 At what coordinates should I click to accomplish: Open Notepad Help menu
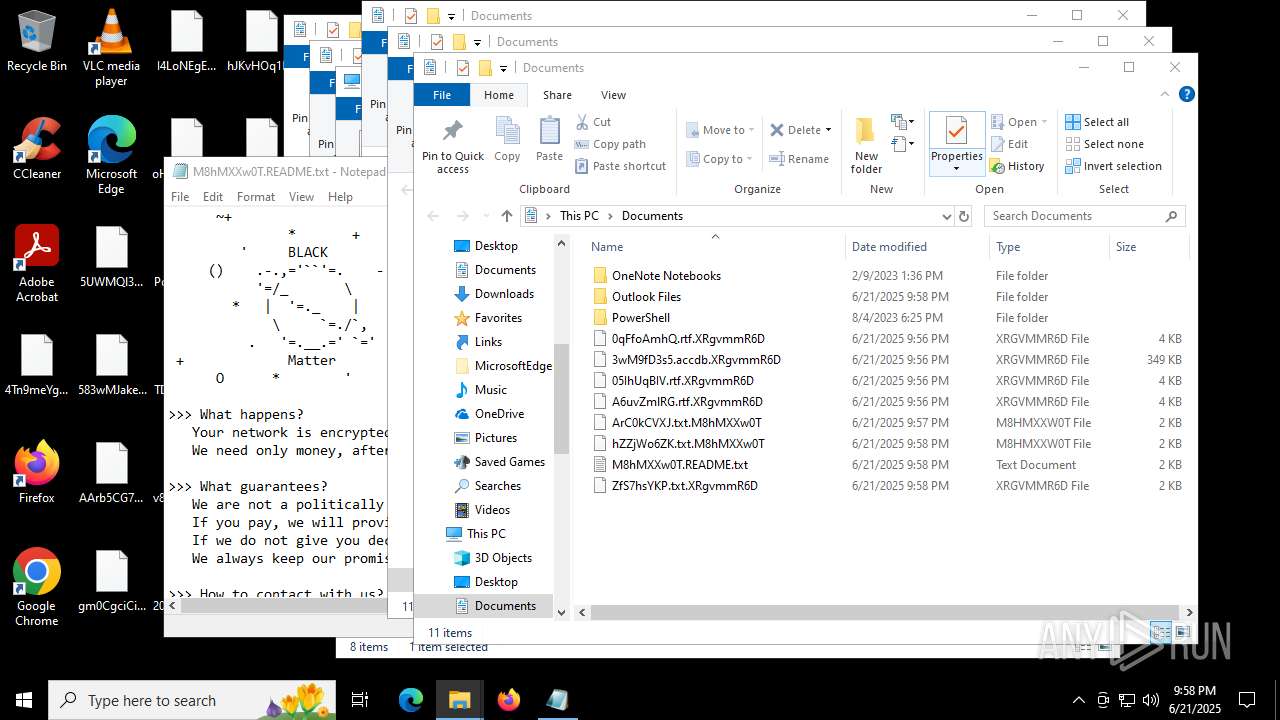tap(340, 197)
